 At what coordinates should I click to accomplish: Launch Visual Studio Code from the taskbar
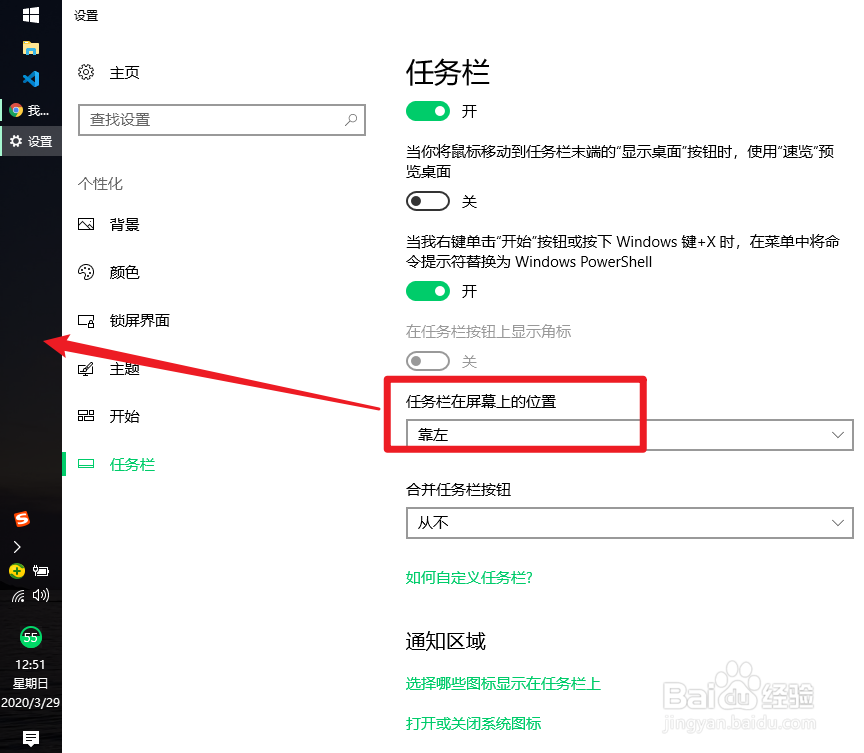pos(31,78)
